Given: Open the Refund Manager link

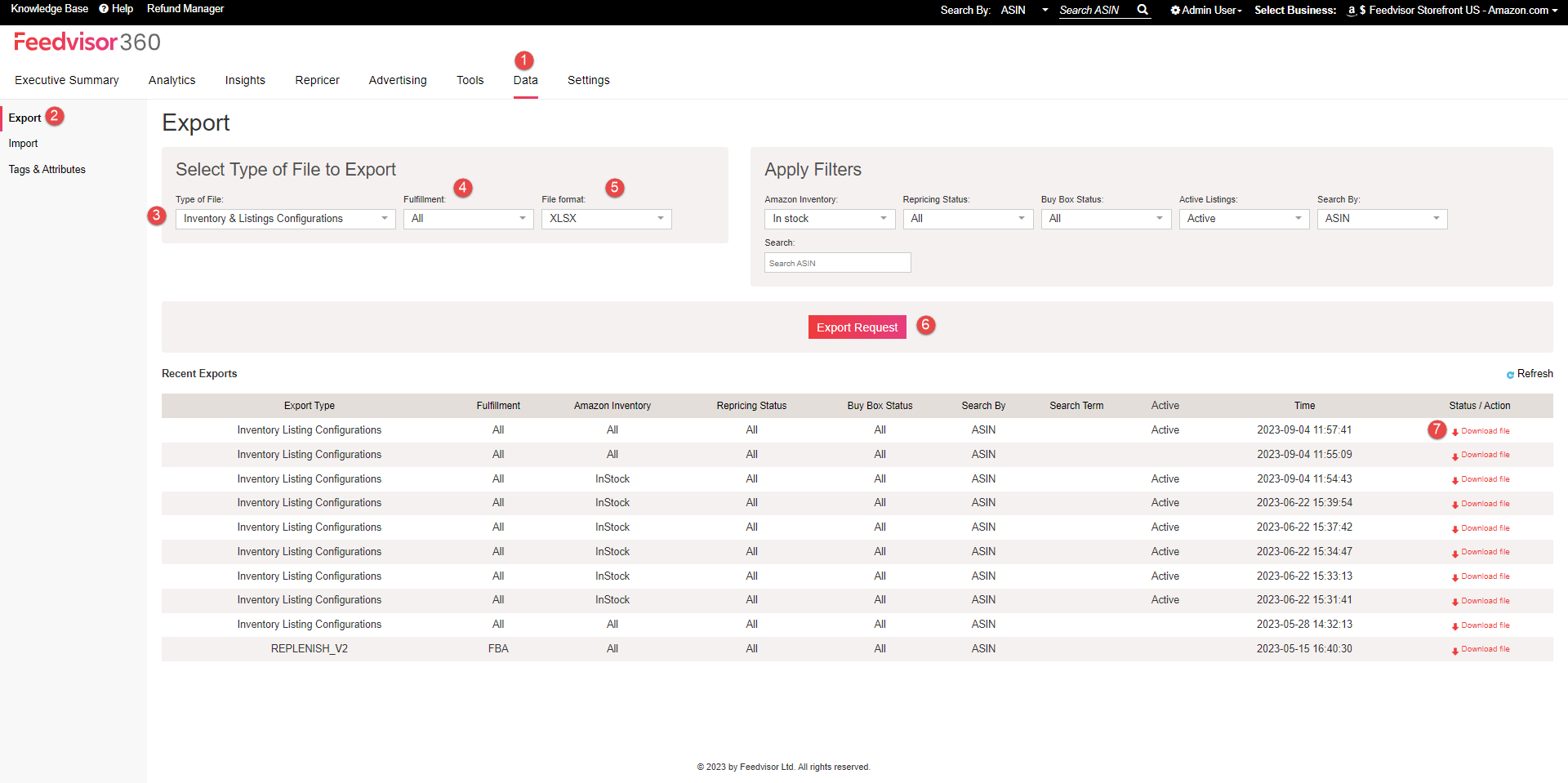Looking at the screenshot, I should click(x=185, y=9).
